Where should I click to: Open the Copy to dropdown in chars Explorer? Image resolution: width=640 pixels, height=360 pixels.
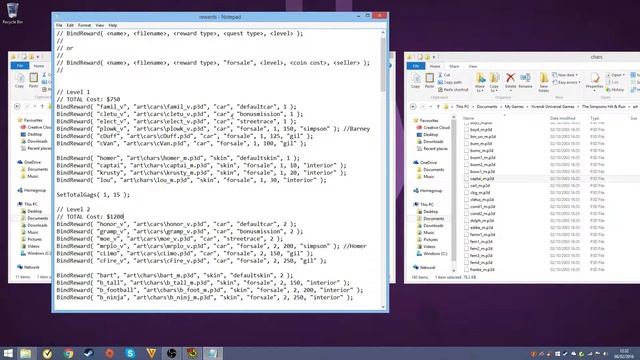(x=494, y=82)
